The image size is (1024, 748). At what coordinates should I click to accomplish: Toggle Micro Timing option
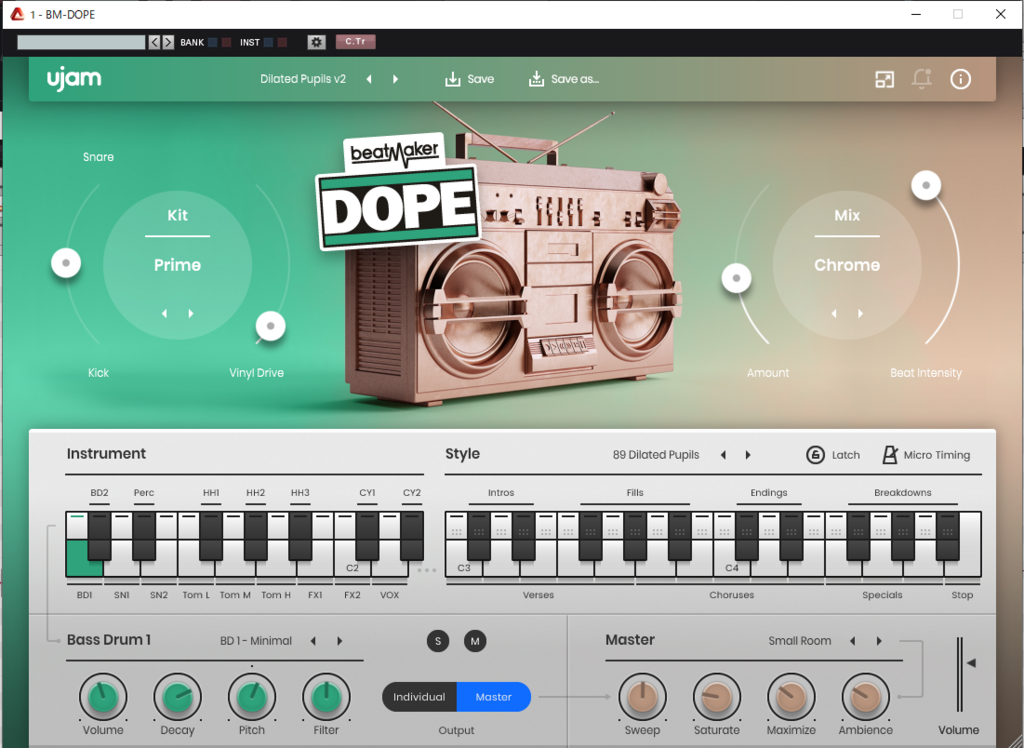[926, 455]
